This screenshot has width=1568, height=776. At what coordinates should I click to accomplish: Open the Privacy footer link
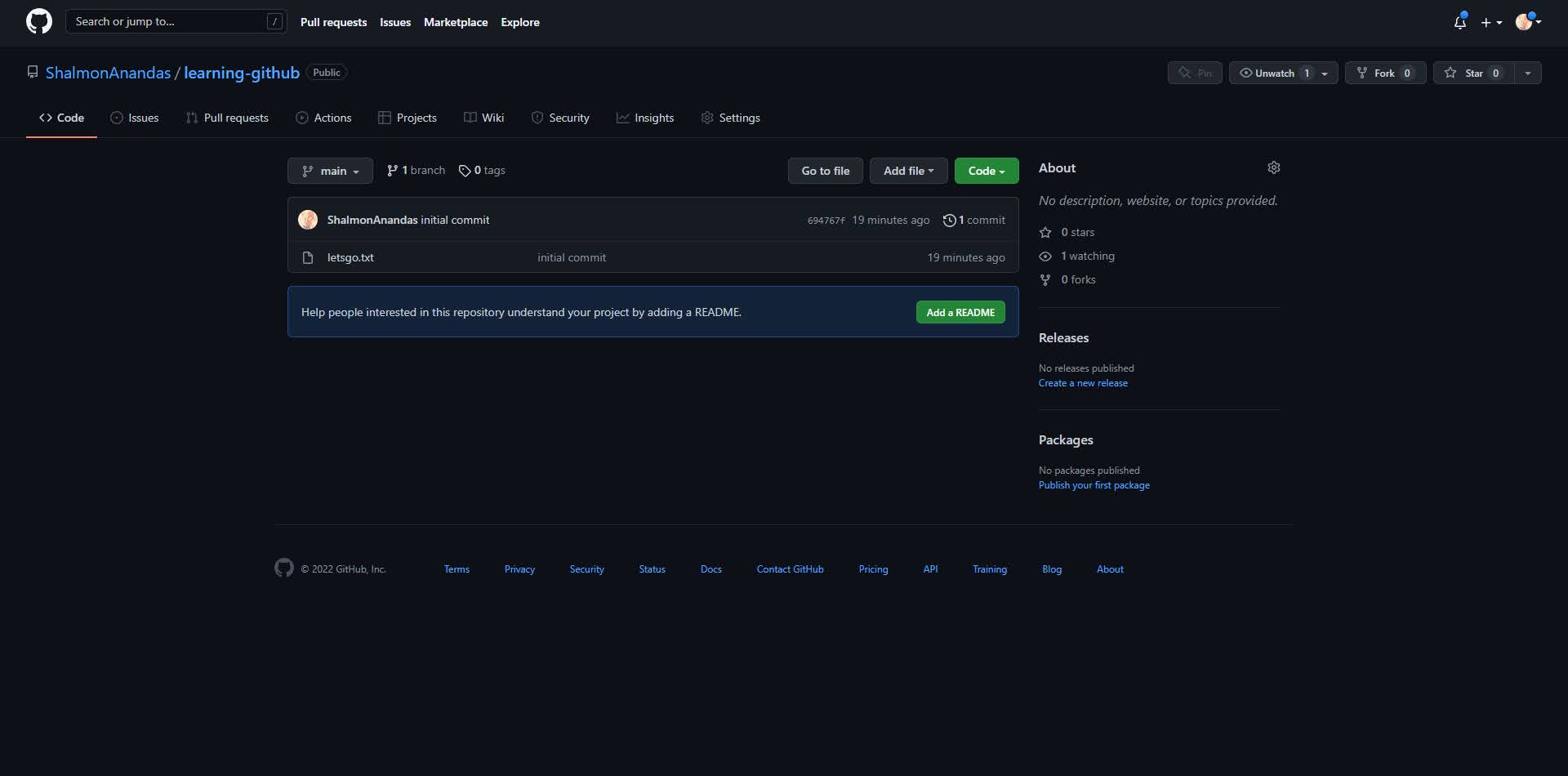(519, 569)
